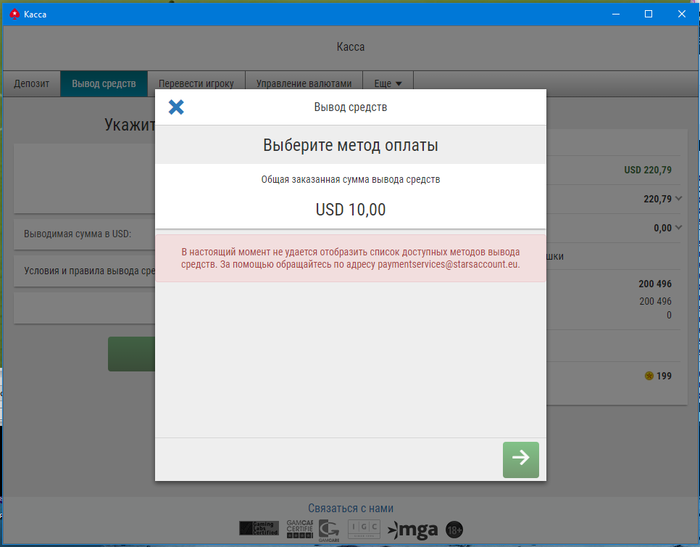This screenshot has height=547, width=700.
Task: Expand the Еще dropdown menu
Action: 388,84
